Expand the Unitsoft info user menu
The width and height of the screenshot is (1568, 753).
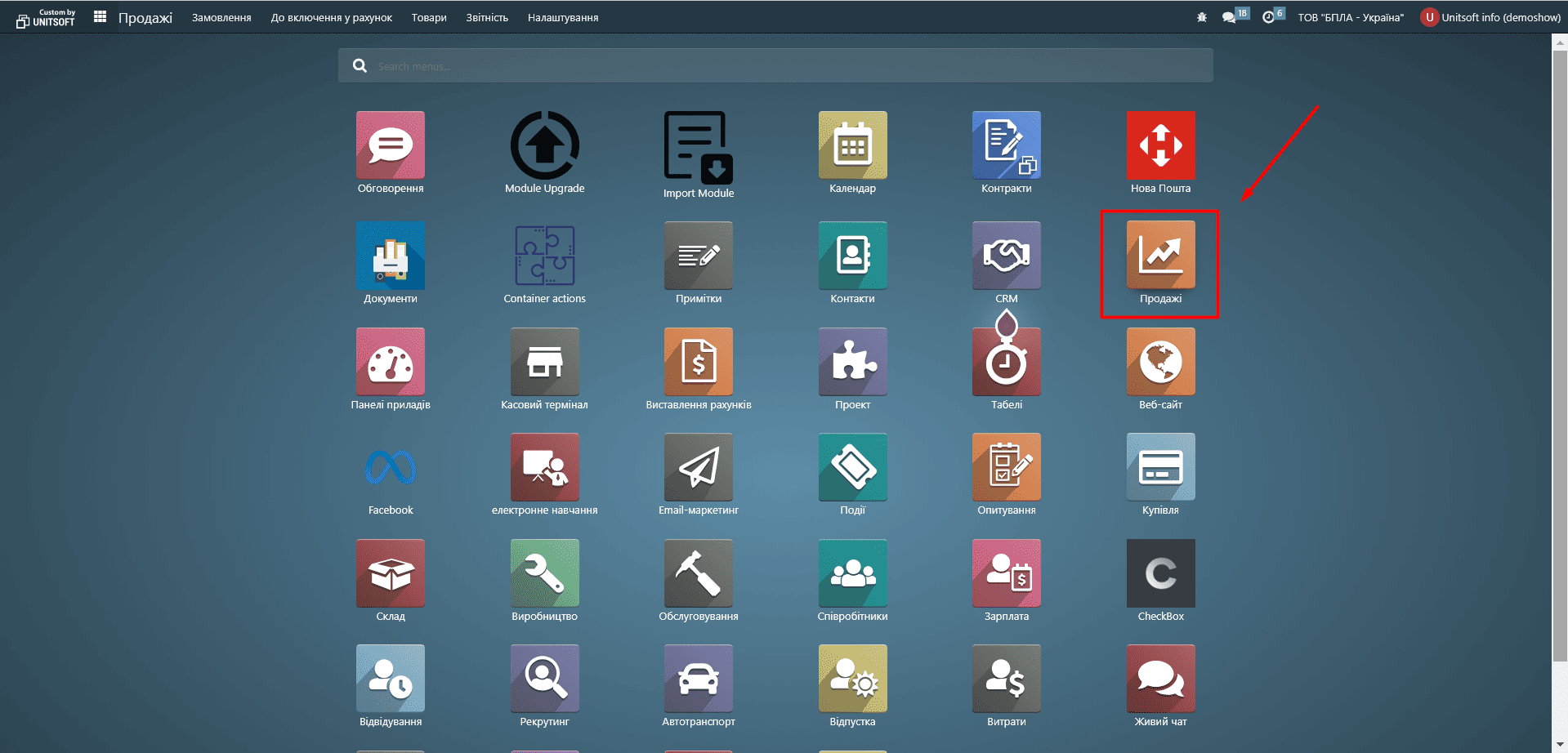click(x=1490, y=17)
